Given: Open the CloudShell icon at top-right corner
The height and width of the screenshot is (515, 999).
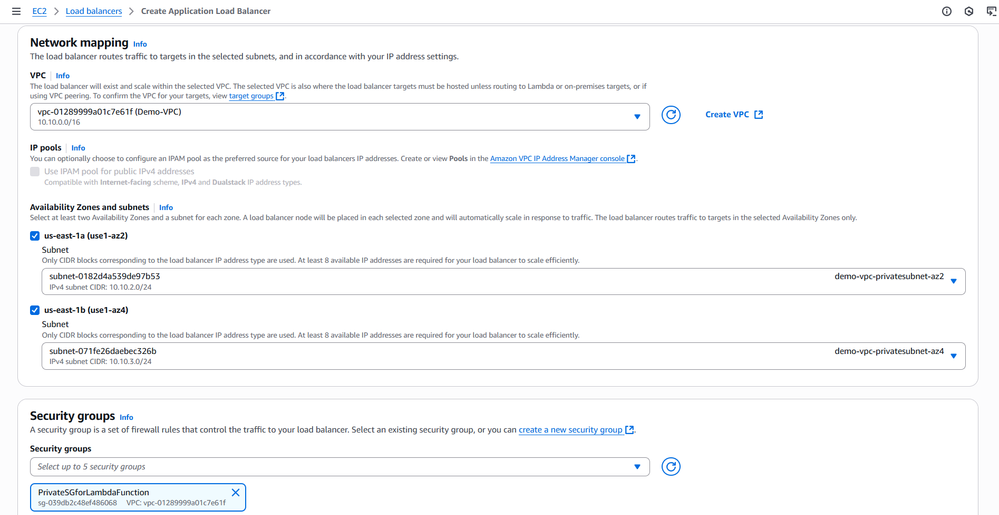Looking at the screenshot, I should click(x=991, y=11).
